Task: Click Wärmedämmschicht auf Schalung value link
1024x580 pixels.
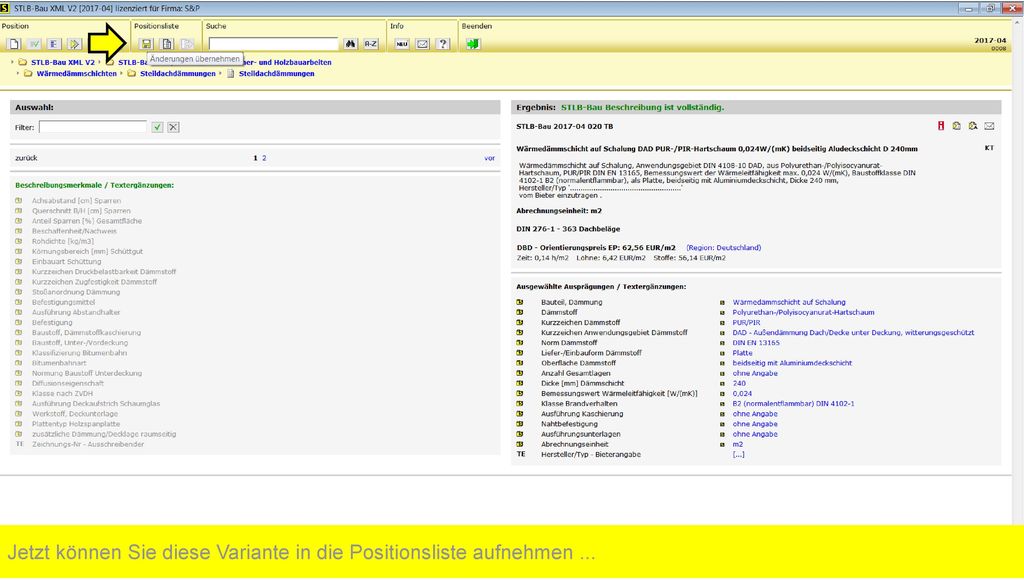Action: tap(789, 302)
